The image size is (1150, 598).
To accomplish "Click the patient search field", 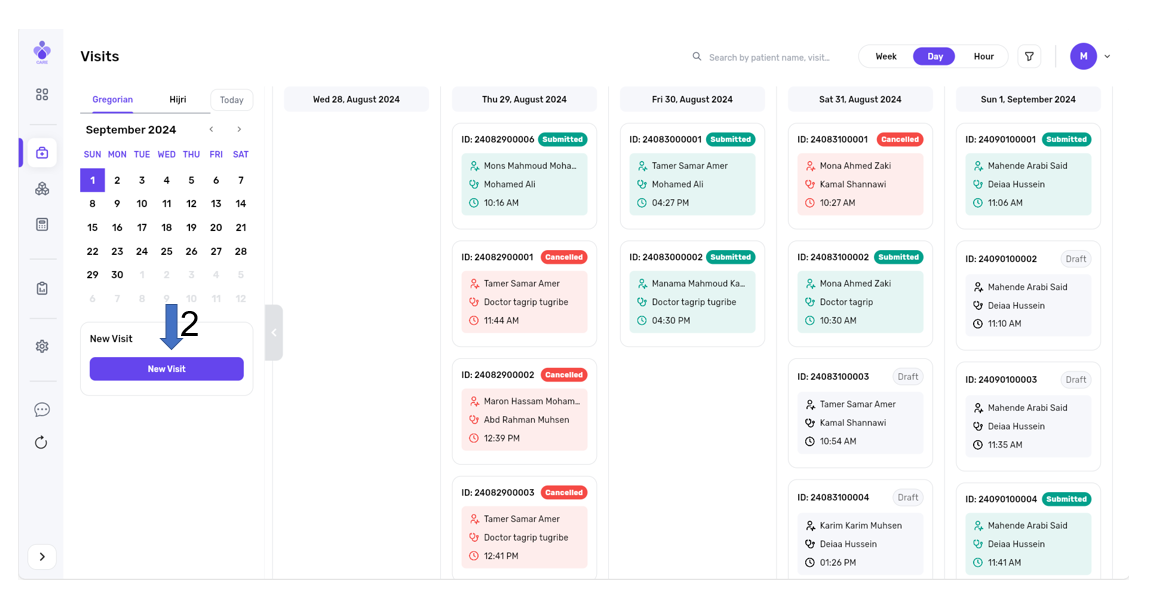I will pyautogui.click(x=770, y=58).
